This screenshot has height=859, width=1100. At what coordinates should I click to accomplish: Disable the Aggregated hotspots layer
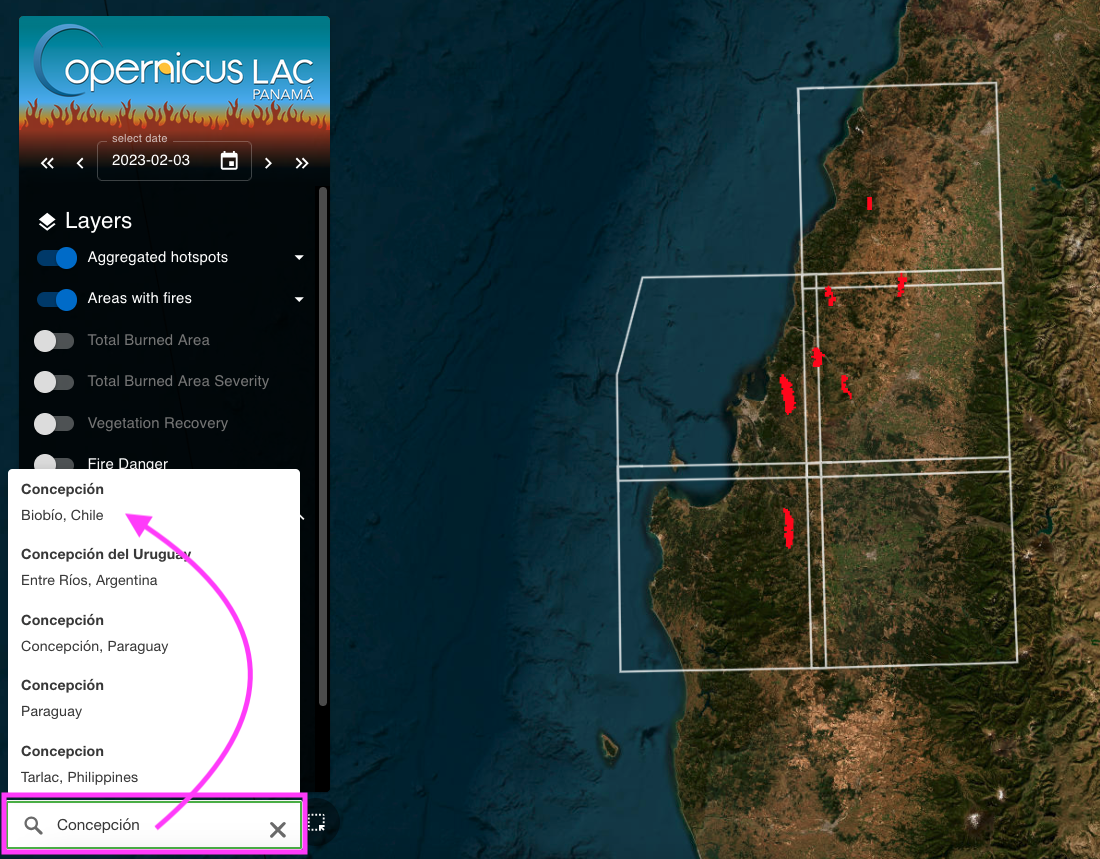click(57, 258)
